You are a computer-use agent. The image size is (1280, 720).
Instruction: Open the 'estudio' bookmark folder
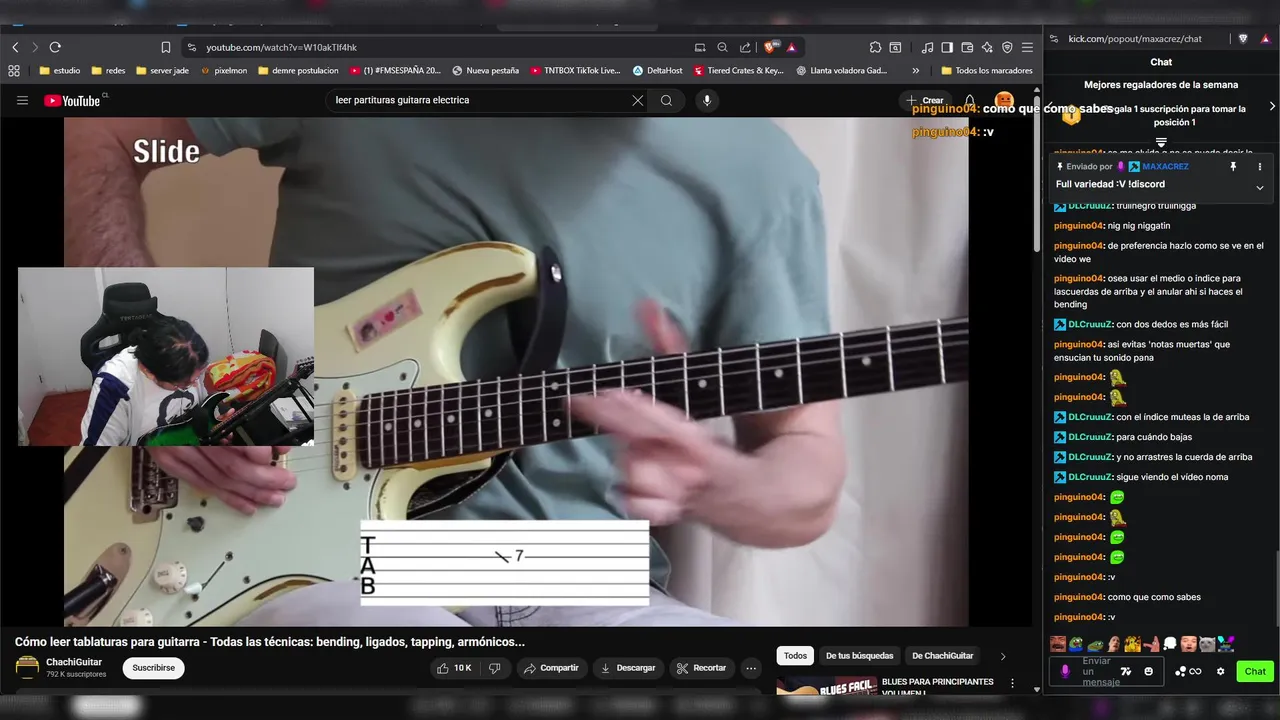coord(59,71)
